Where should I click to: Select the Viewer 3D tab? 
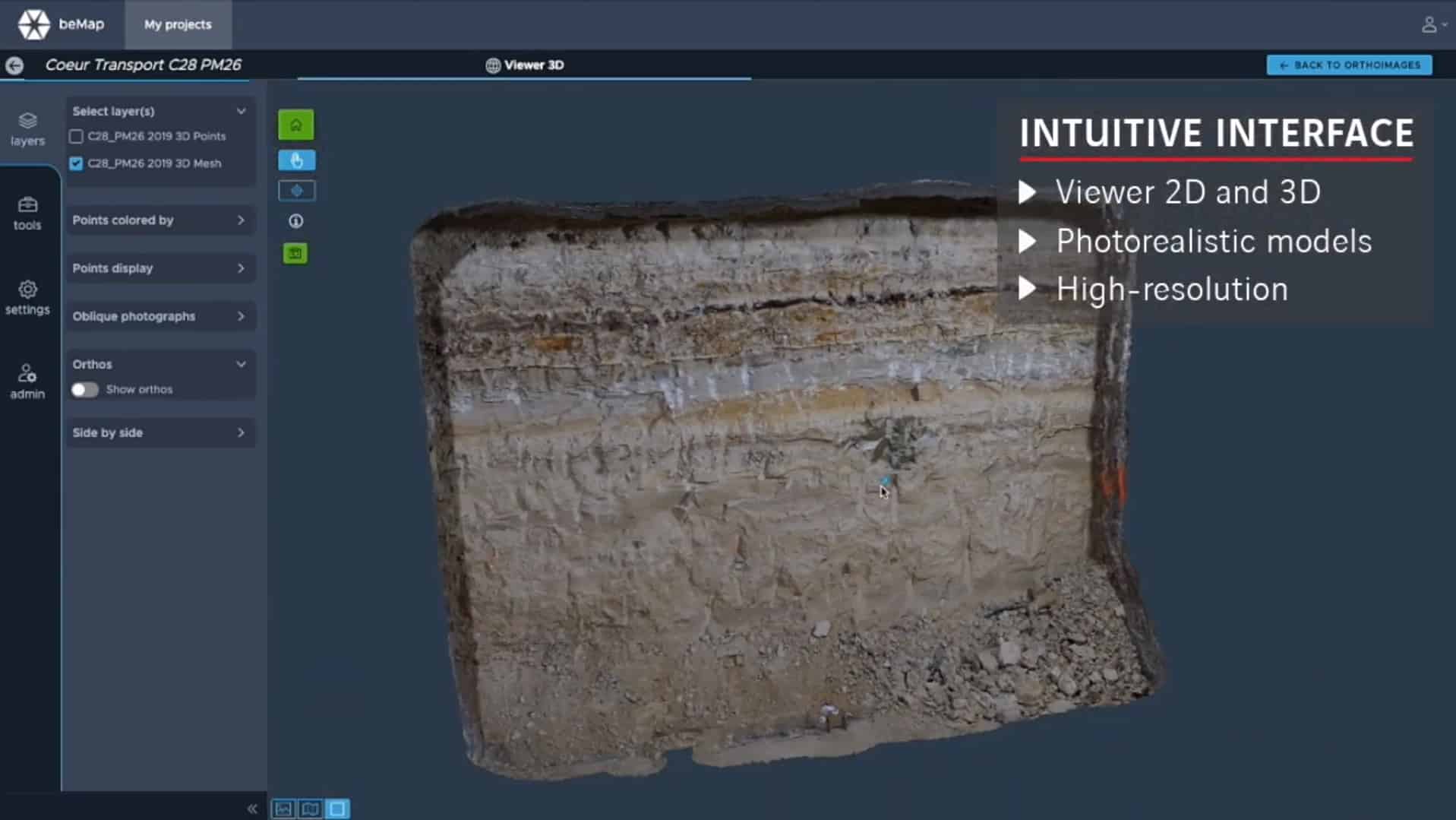coord(525,65)
